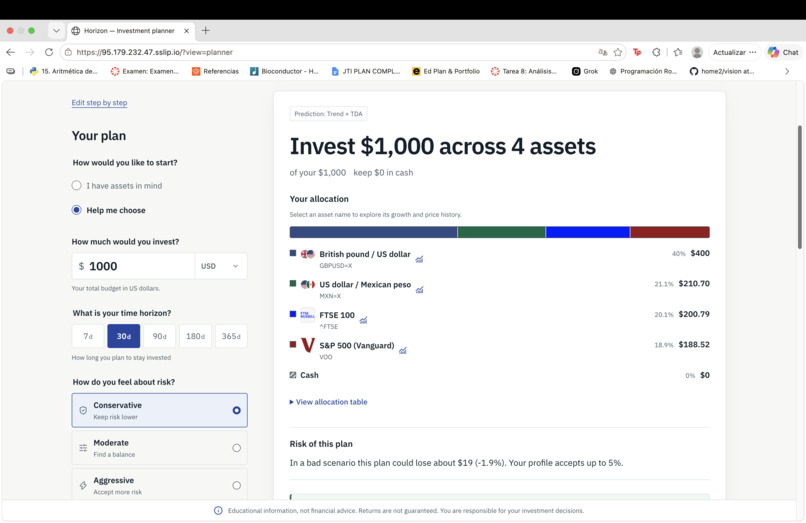Open the Actualizar update menu
The height and width of the screenshot is (523, 806).
click(x=734, y=52)
